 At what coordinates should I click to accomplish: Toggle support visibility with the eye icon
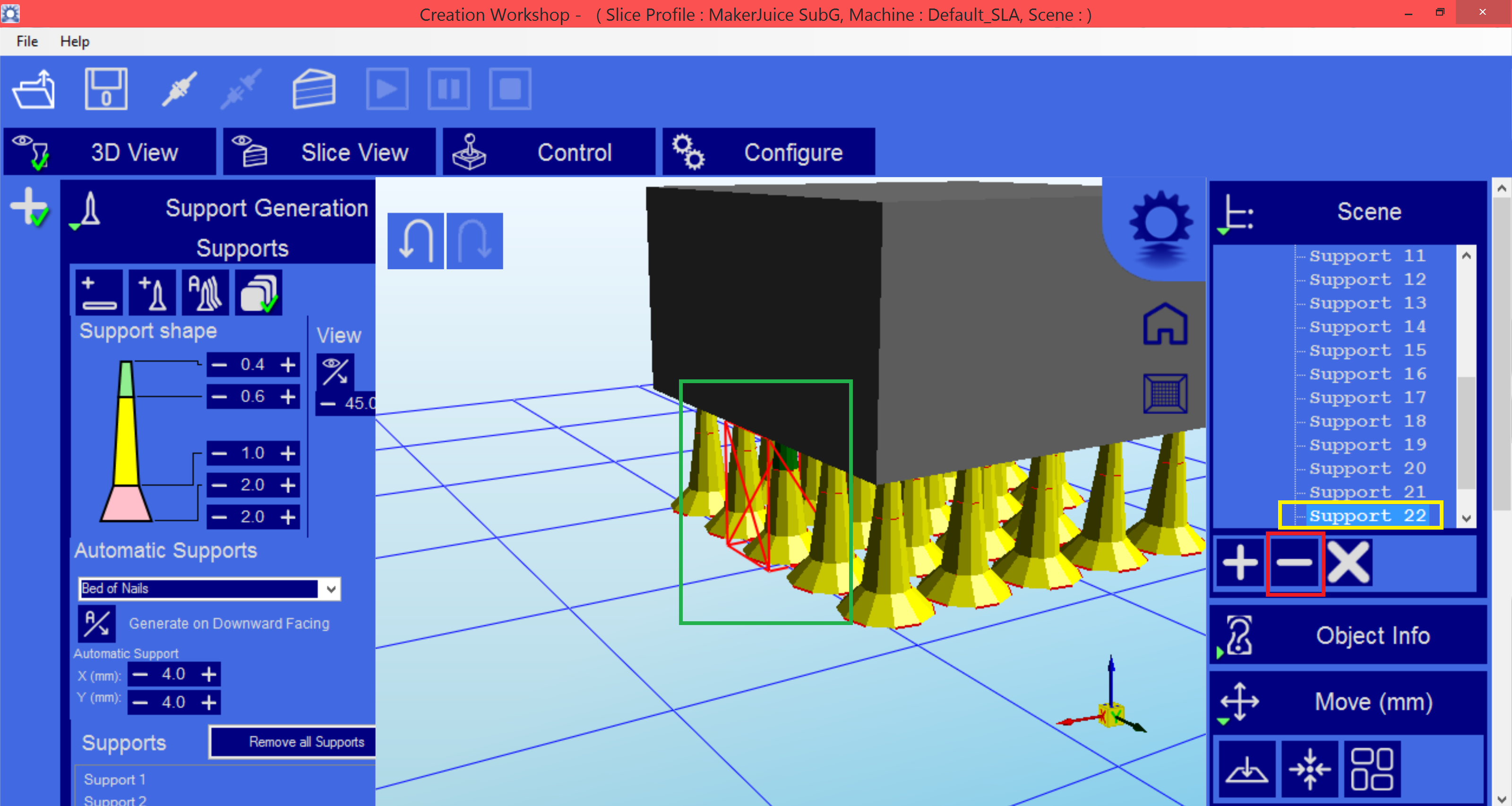[x=336, y=372]
